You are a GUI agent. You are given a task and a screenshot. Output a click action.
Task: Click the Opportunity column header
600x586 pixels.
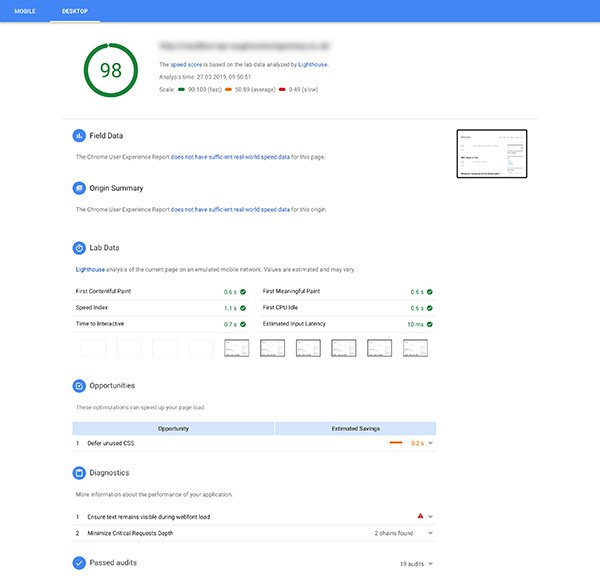[x=173, y=429]
